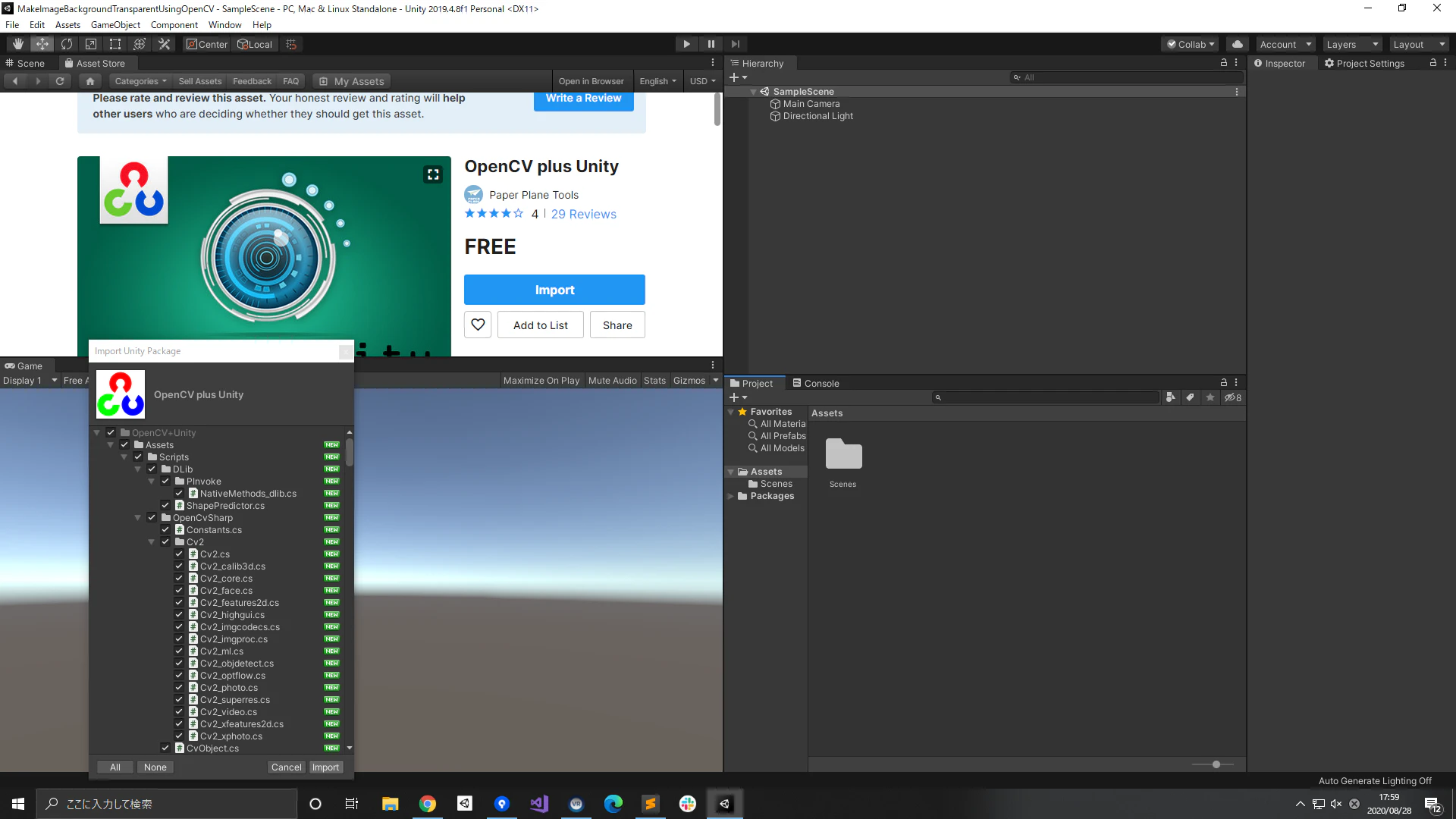Switch to the Scene tab
Image resolution: width=1456 pixels, height=819 pixels.
pos(25,64)
